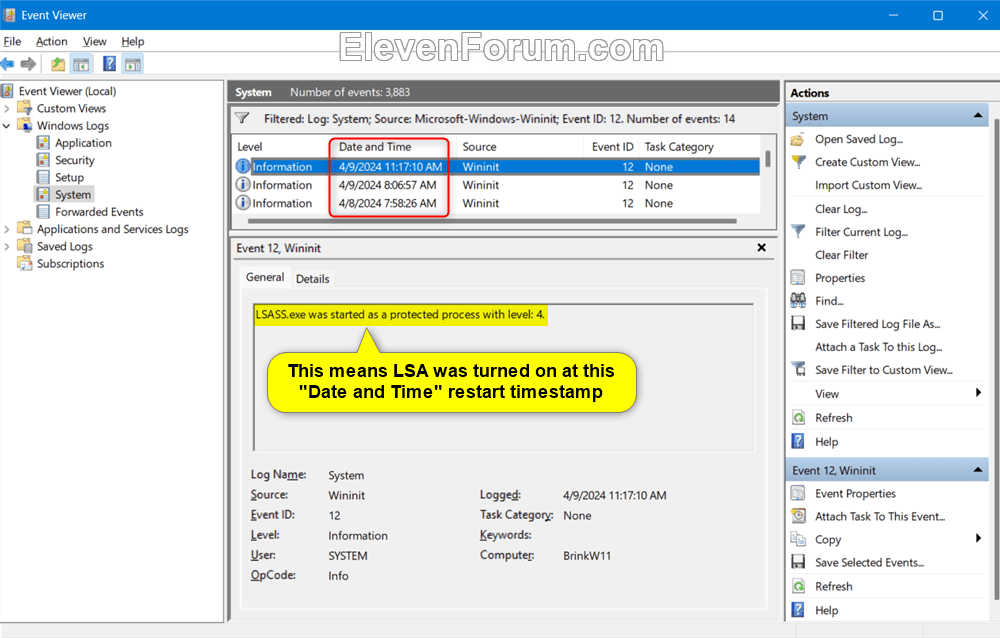Open the File menu
This screenshot has width=1000, height=638.
(x=12, y=41)
